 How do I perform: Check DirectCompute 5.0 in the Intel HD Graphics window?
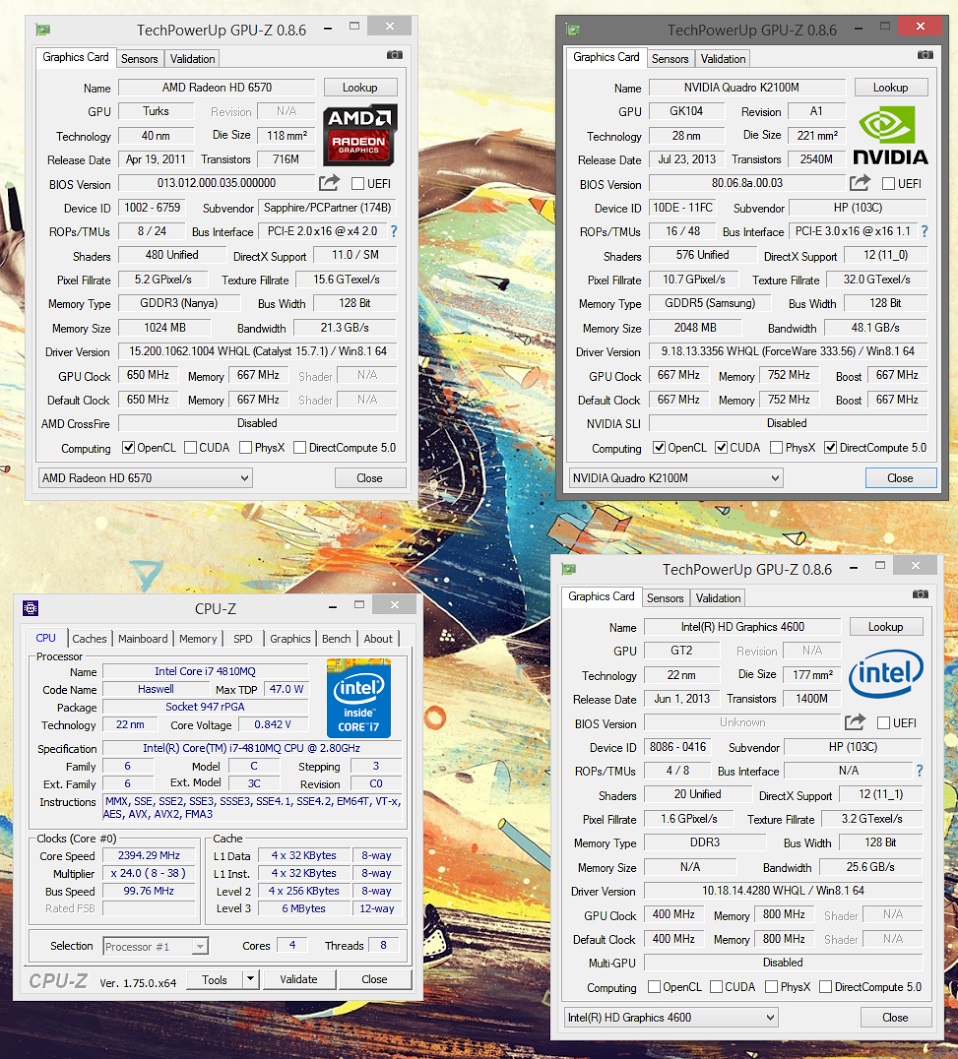pyautogui.click(x=826, y=987)
